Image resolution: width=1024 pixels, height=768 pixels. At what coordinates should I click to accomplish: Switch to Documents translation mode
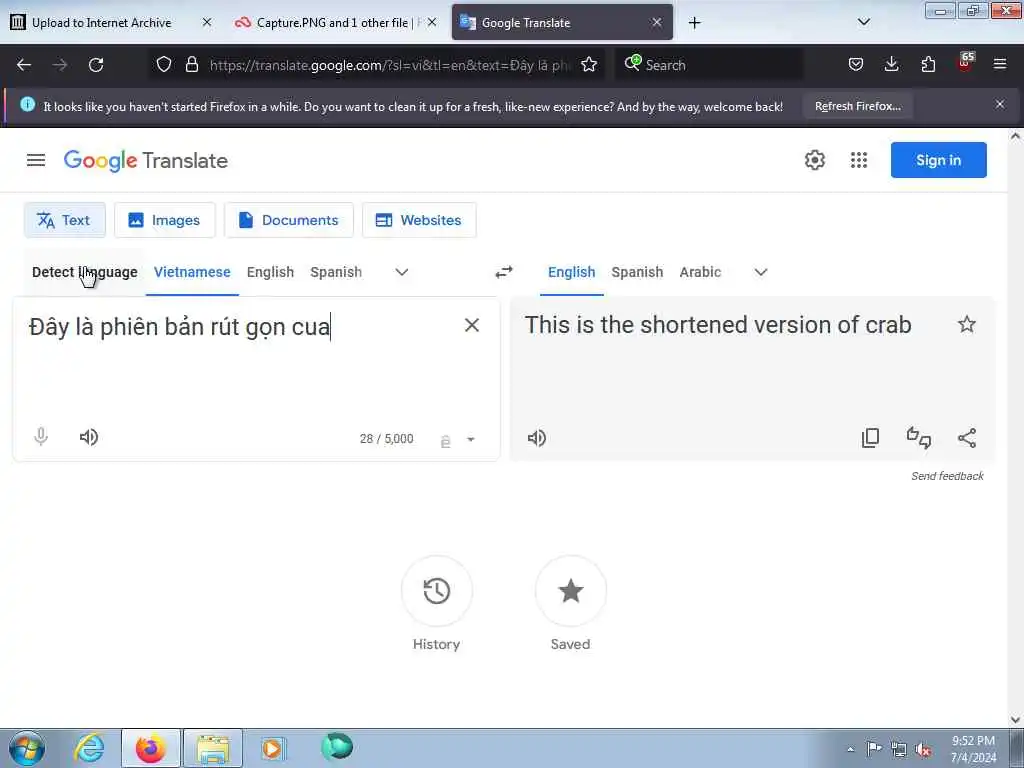coord(289,220)
